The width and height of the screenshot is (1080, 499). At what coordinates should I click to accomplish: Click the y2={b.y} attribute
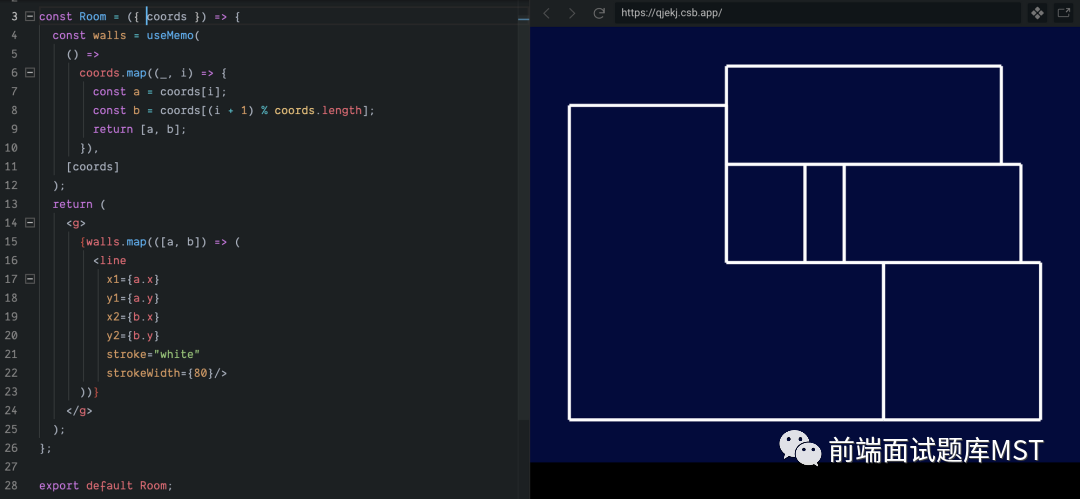[133, 336]
